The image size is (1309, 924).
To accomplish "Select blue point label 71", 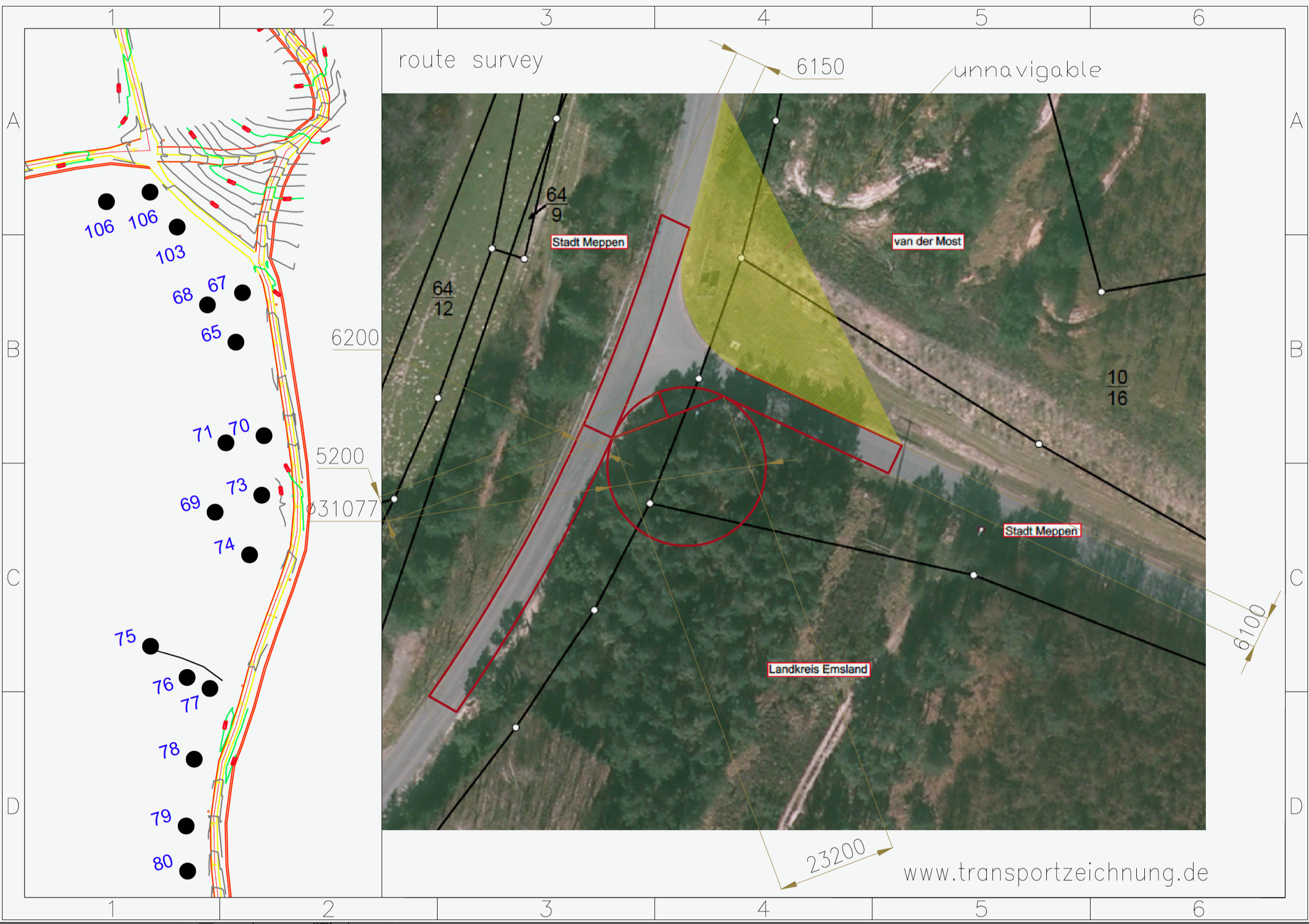I will pyautogui.click(x=202, y=434).
